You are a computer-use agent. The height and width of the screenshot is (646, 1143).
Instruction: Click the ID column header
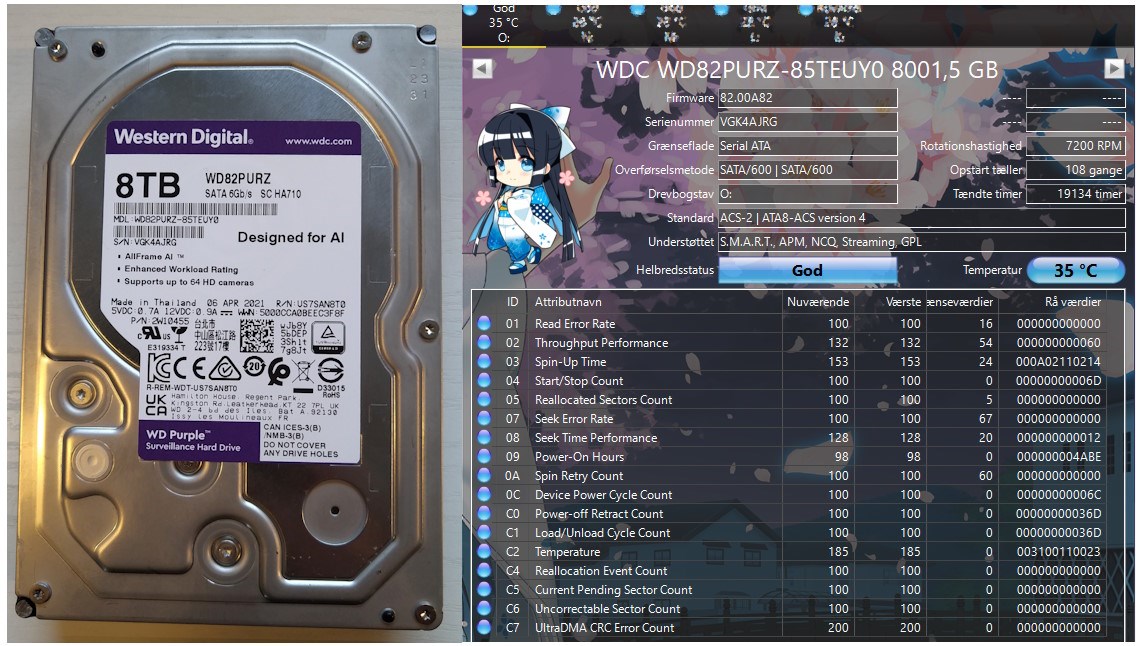(x=512, y=302)
